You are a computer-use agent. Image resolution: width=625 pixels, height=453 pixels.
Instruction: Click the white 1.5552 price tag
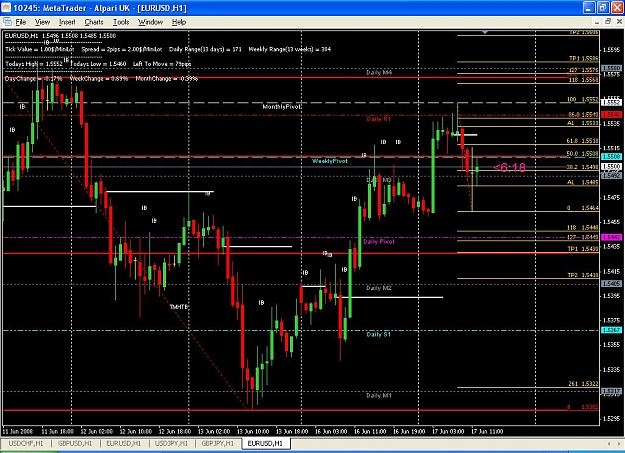point(611,102)
